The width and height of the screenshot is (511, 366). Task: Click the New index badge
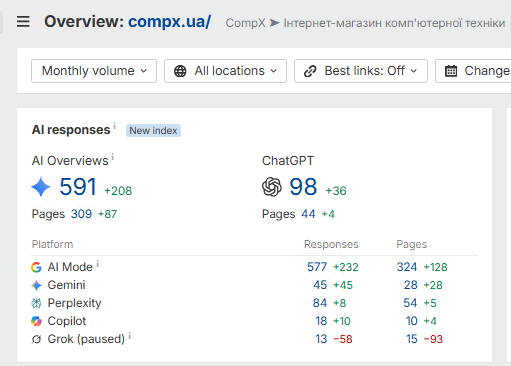point(153,131)
